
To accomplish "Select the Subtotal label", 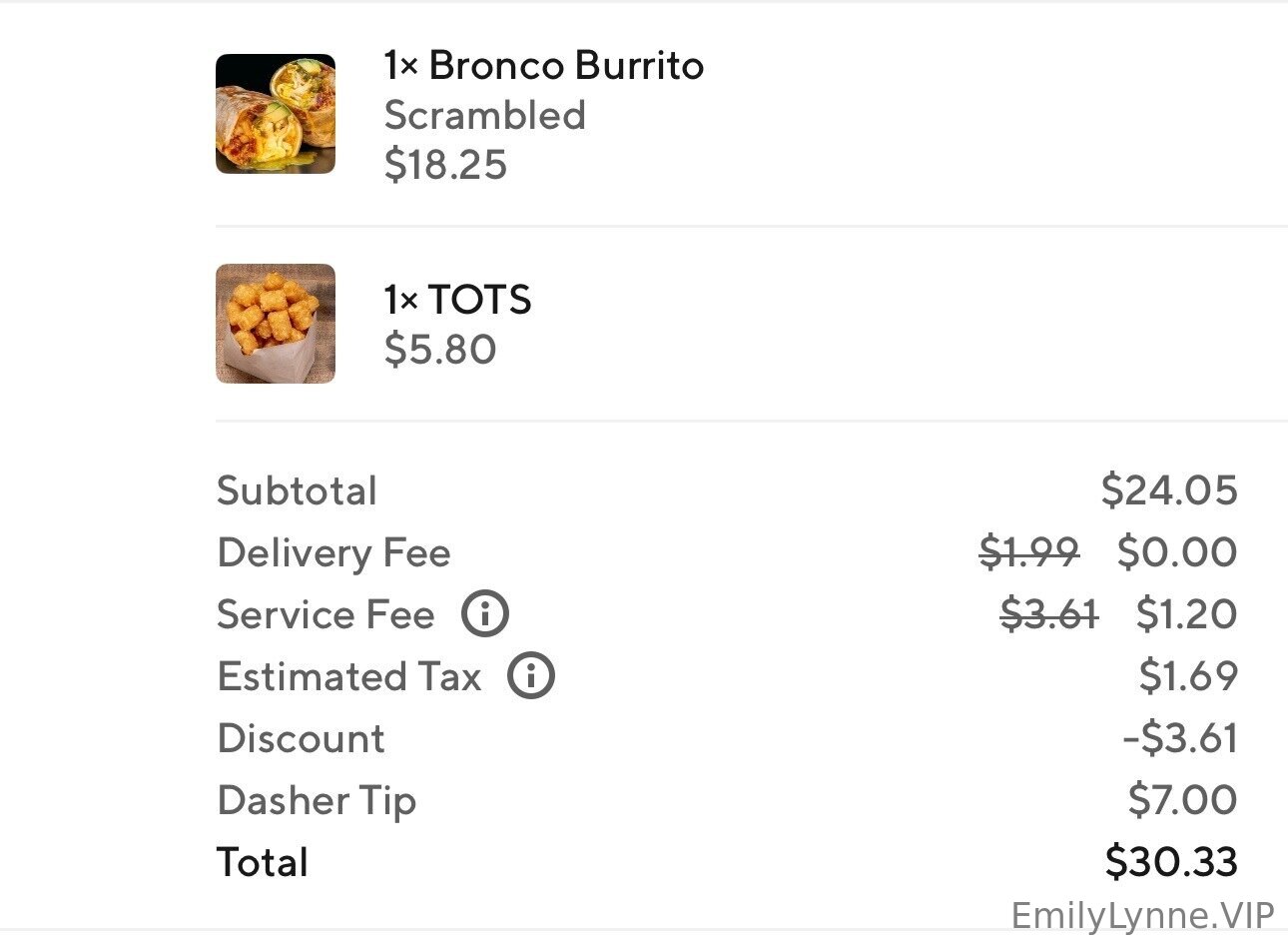I will click(x=297, y=490).
